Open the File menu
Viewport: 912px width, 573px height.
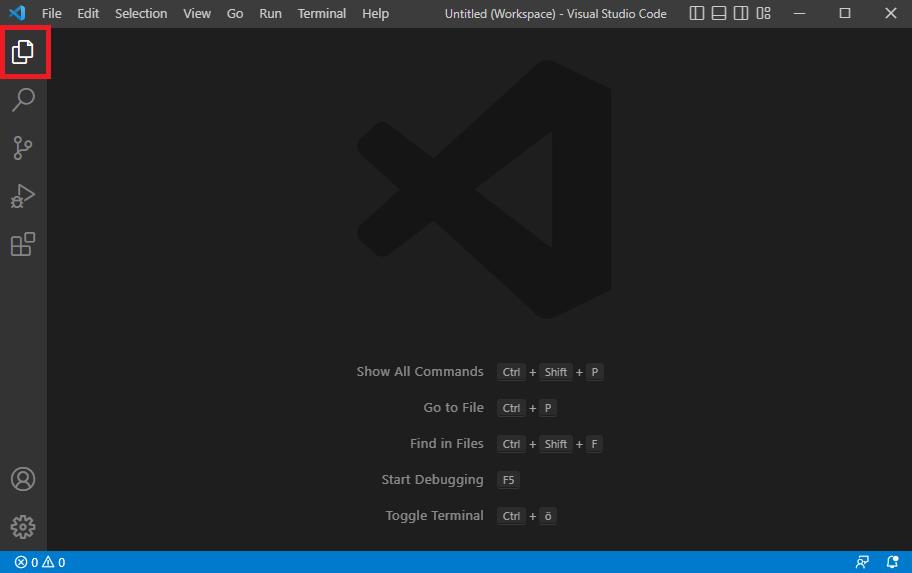[52, 13]
